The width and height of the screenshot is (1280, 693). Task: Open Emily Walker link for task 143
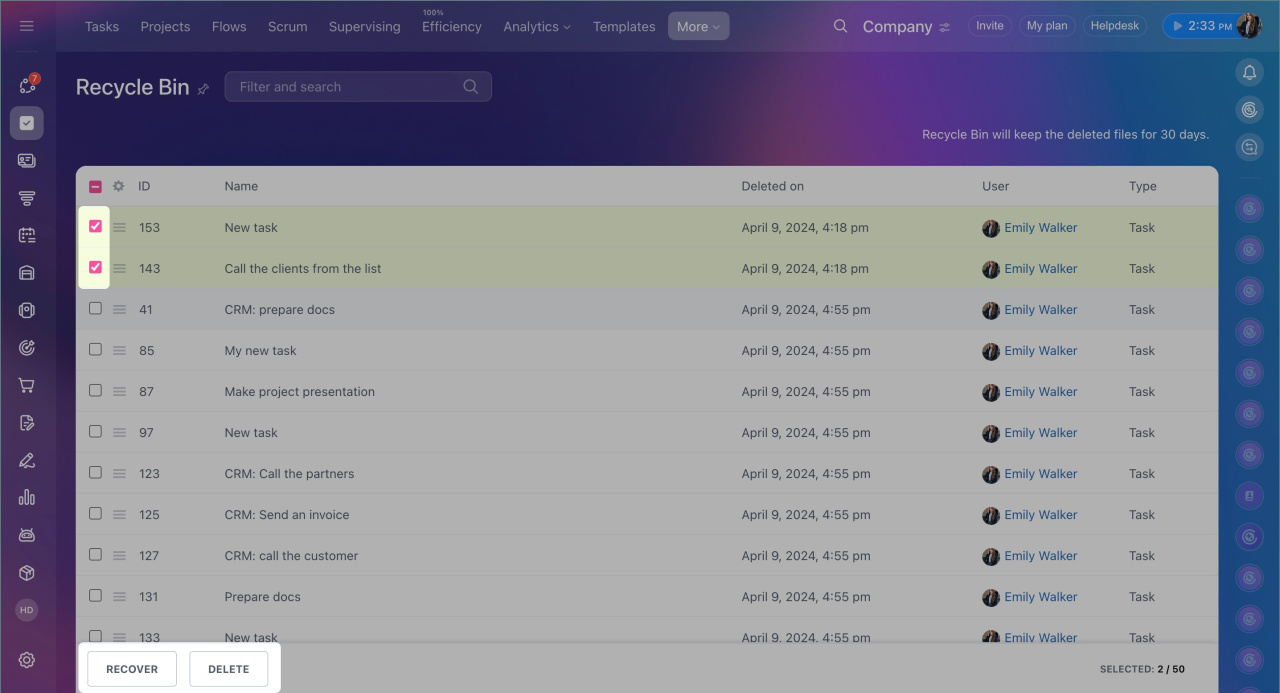point(1040,269)
